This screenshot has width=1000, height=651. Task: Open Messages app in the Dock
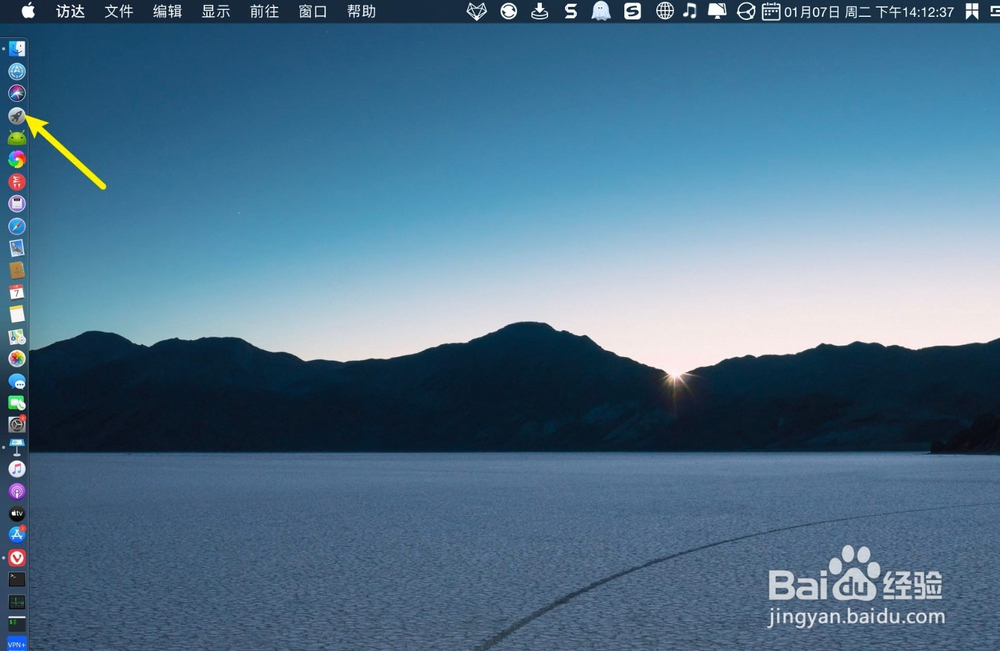point(17,381)
